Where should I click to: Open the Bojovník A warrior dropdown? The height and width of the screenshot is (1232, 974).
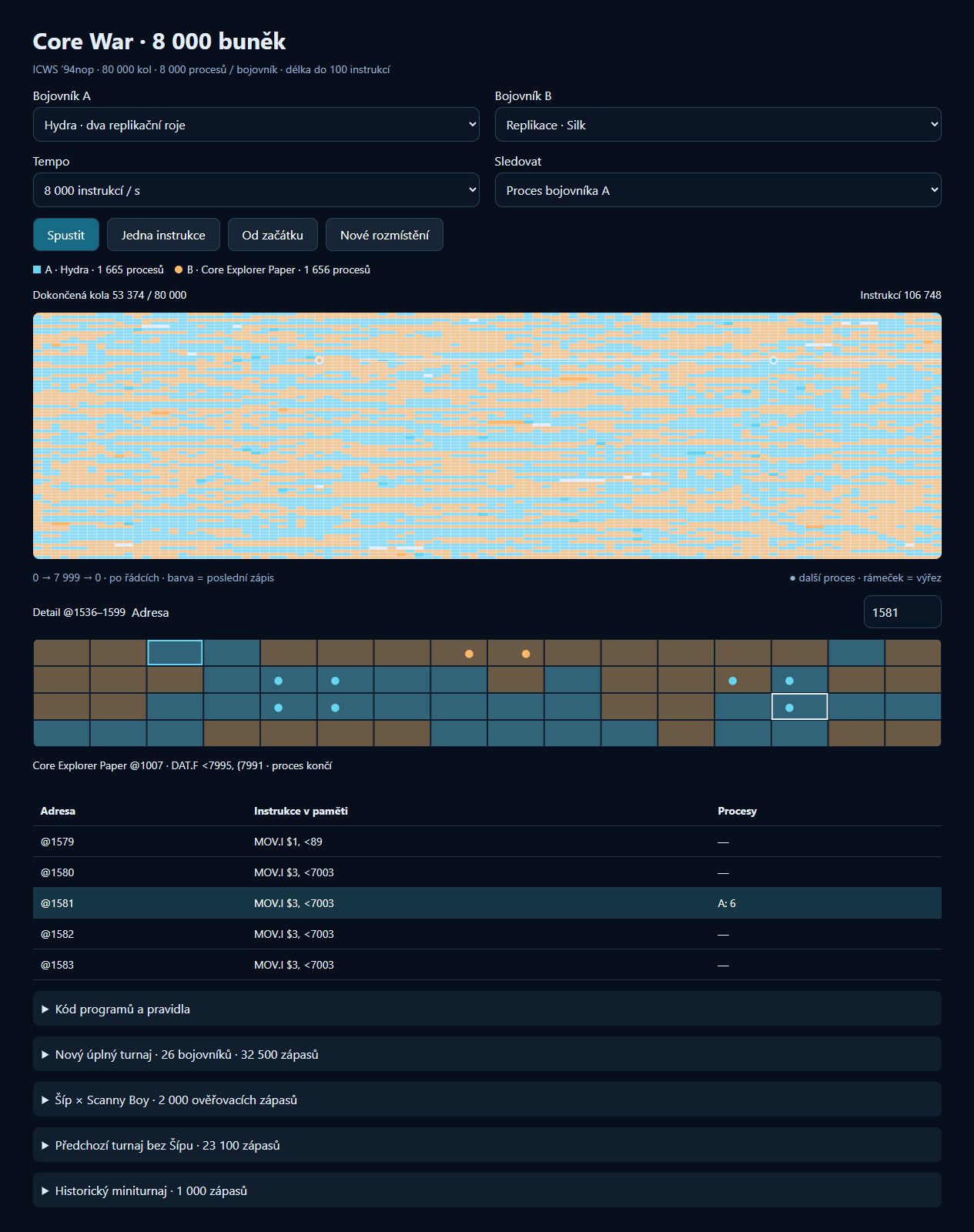[256, 125]
